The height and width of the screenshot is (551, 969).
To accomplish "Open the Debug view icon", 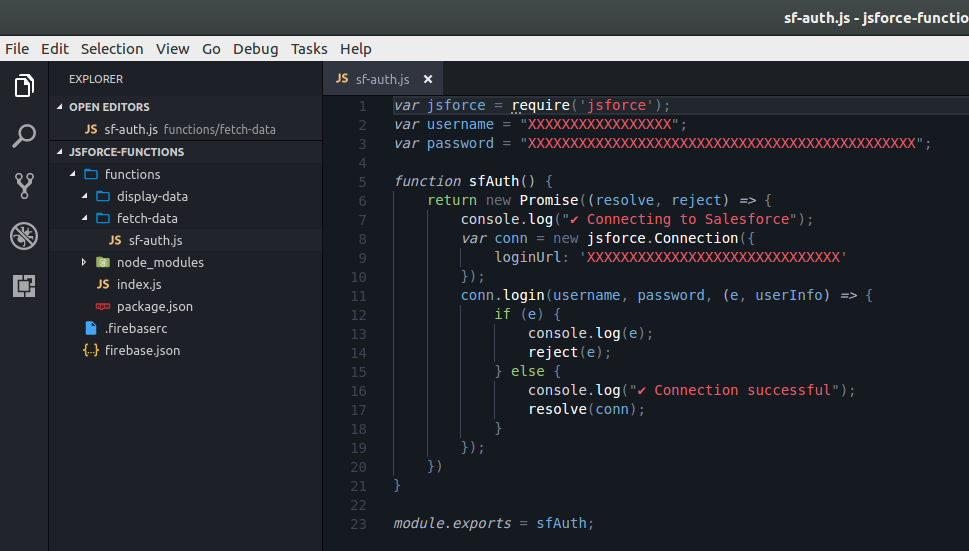I will click(x=24, y=236).
